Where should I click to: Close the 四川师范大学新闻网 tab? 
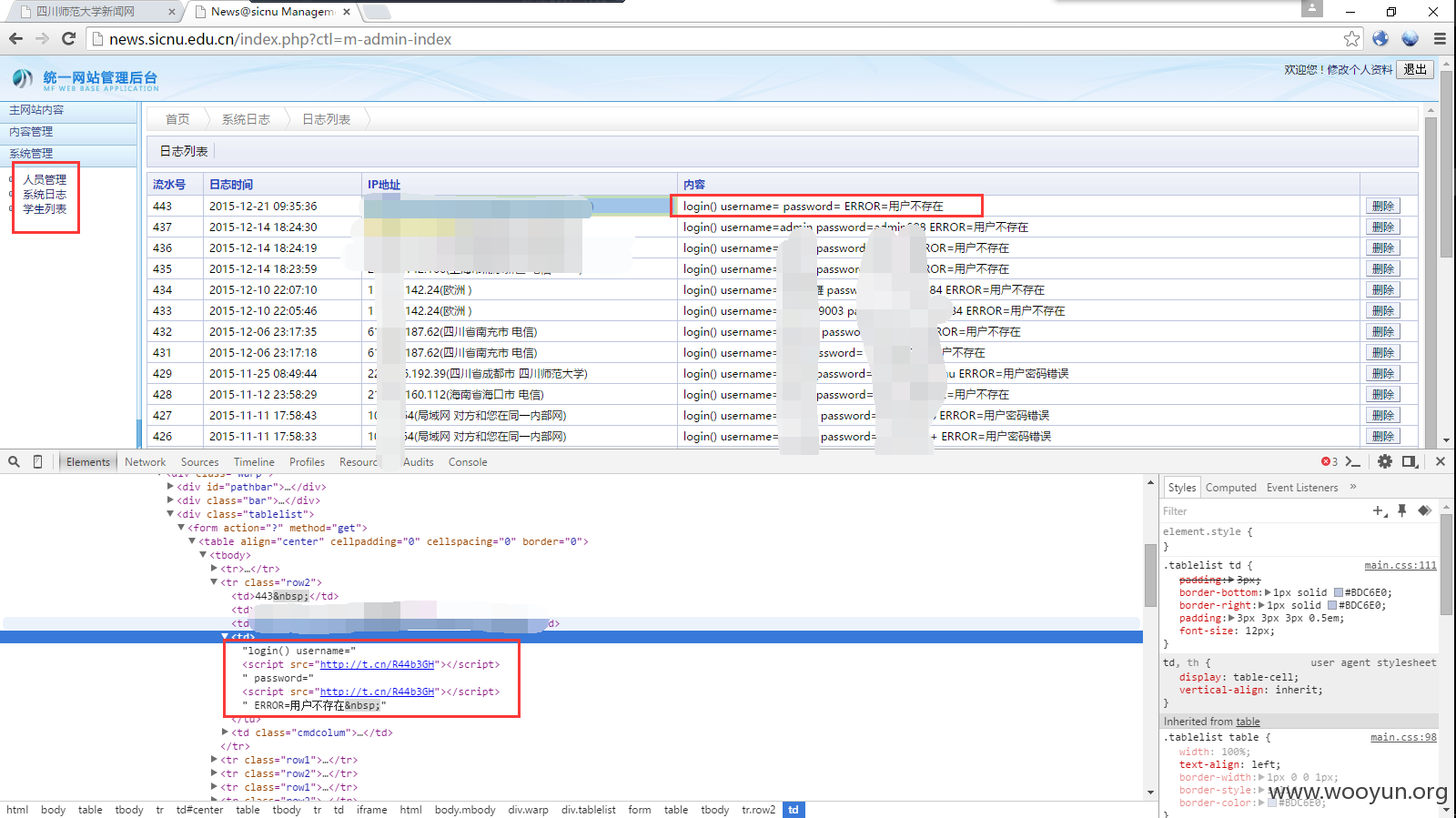pyautogui.click(x=172, y=12)
